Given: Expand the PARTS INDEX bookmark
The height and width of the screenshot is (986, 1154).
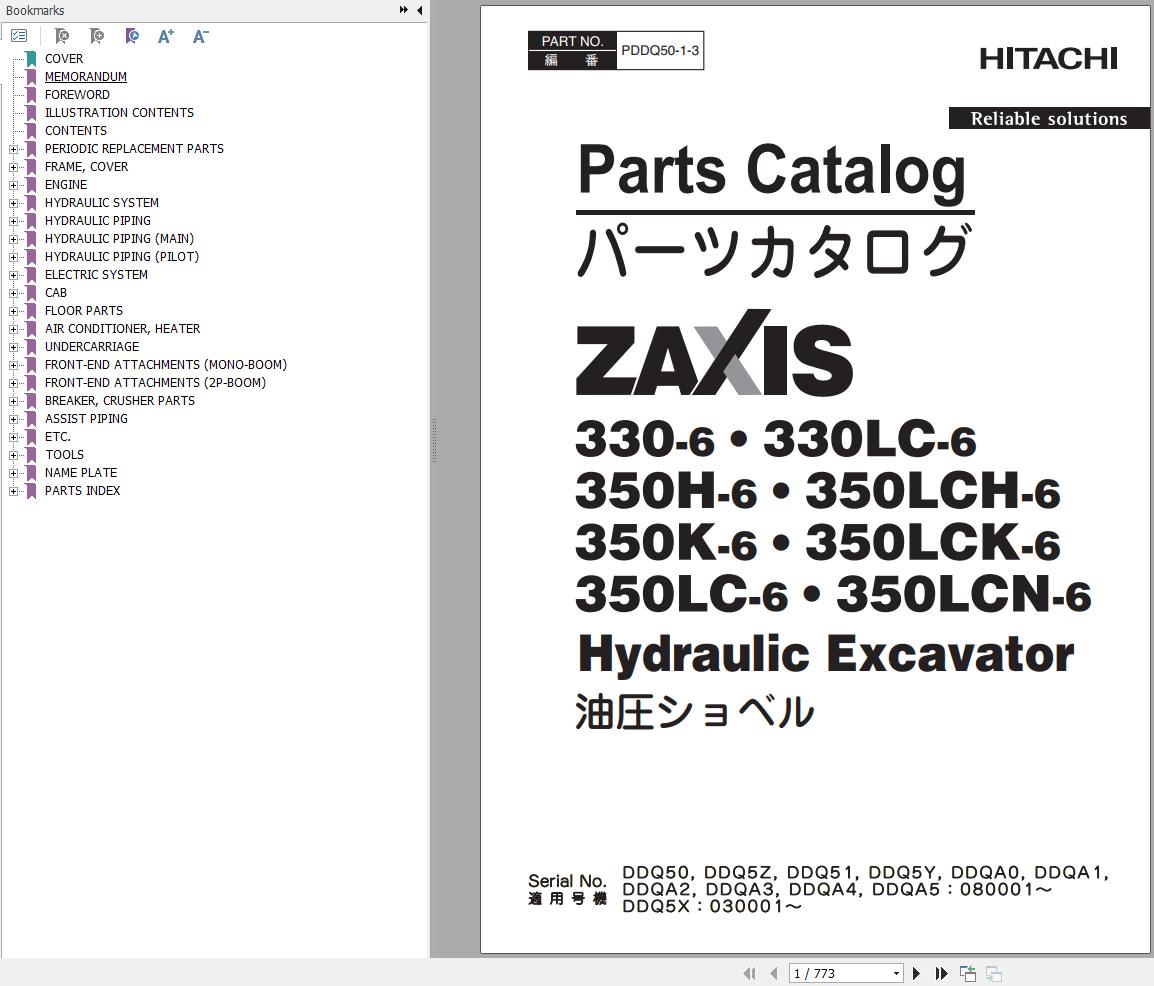Looking at the screenshot, I should pyautogui.click(x=13, y=491).
